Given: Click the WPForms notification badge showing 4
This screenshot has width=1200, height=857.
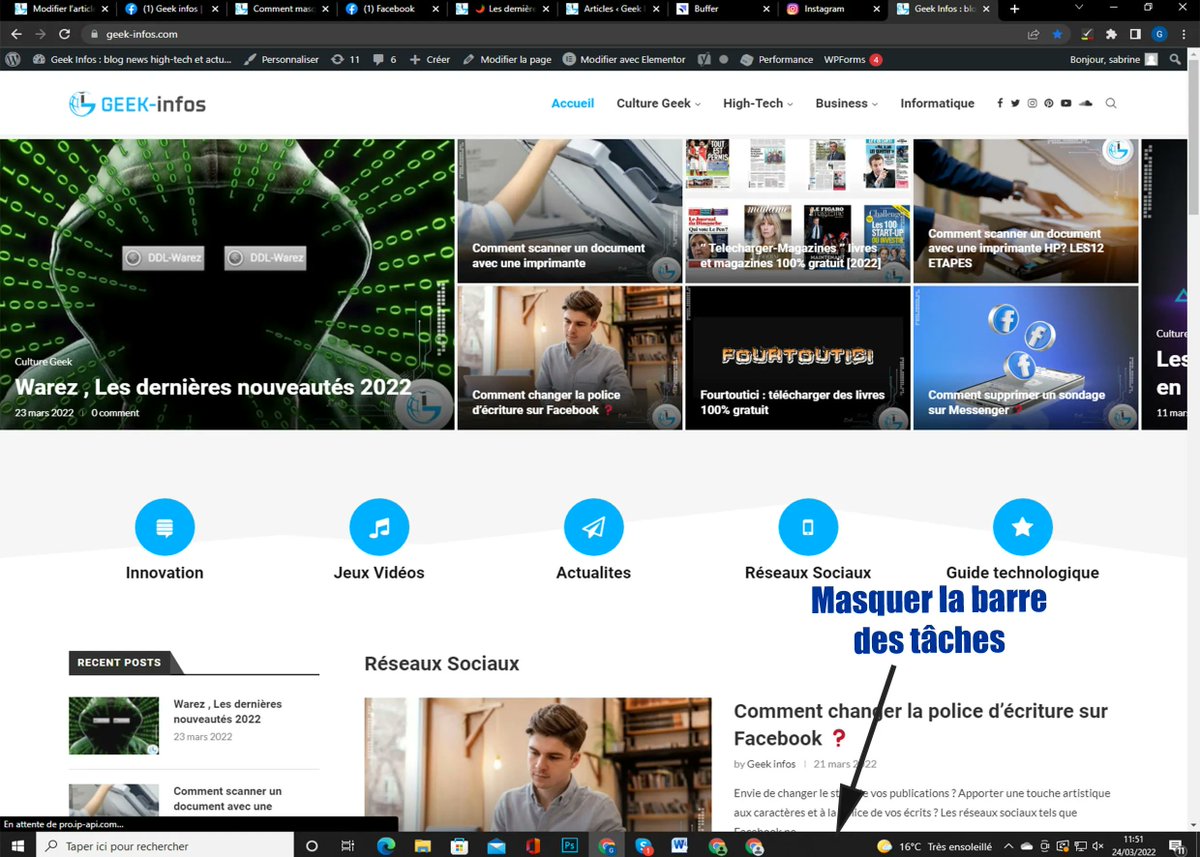Looking at the screenshot, I should click(876, 59).
